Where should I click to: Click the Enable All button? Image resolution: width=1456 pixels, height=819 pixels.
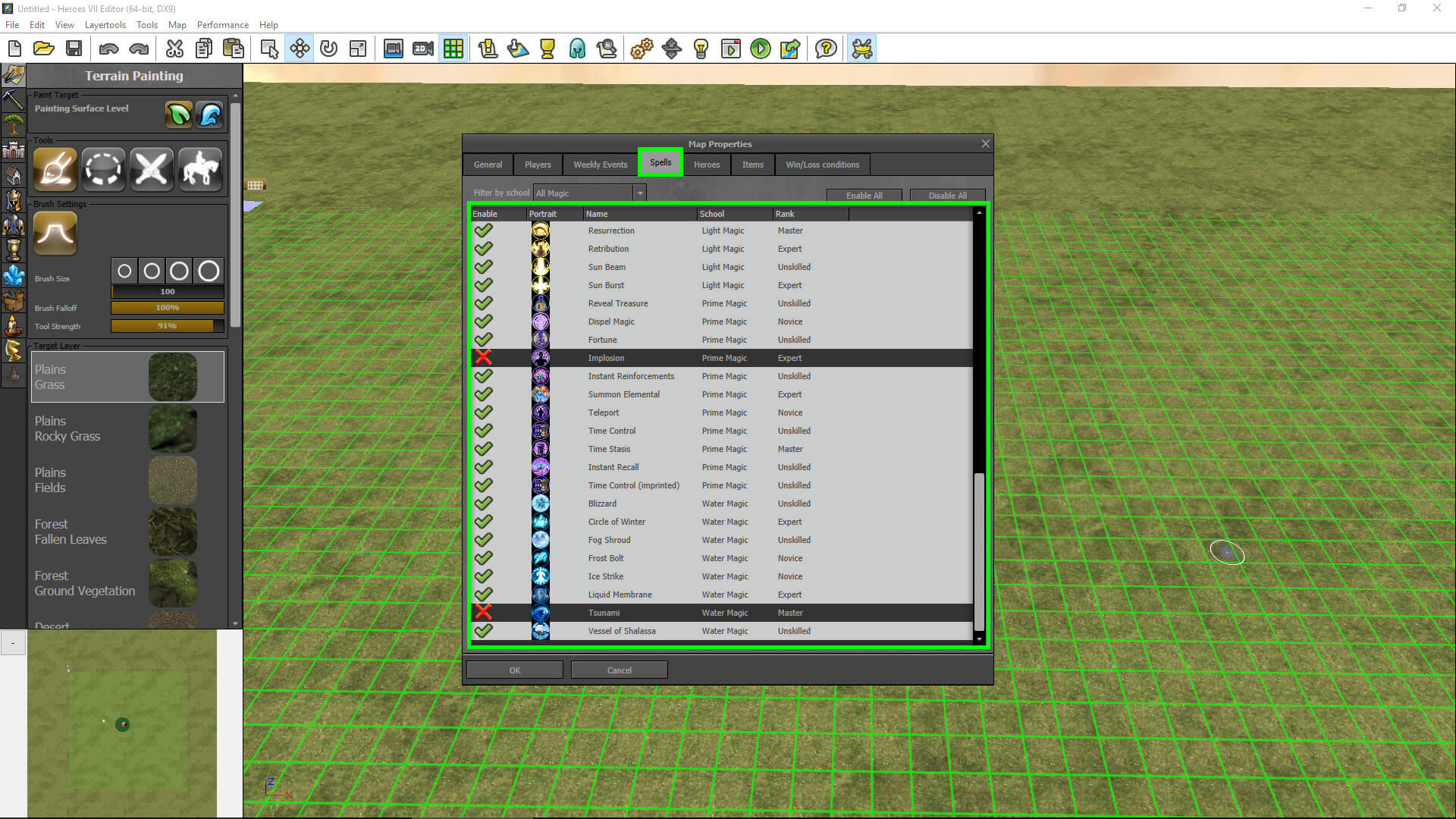click(x=864, y=195)
